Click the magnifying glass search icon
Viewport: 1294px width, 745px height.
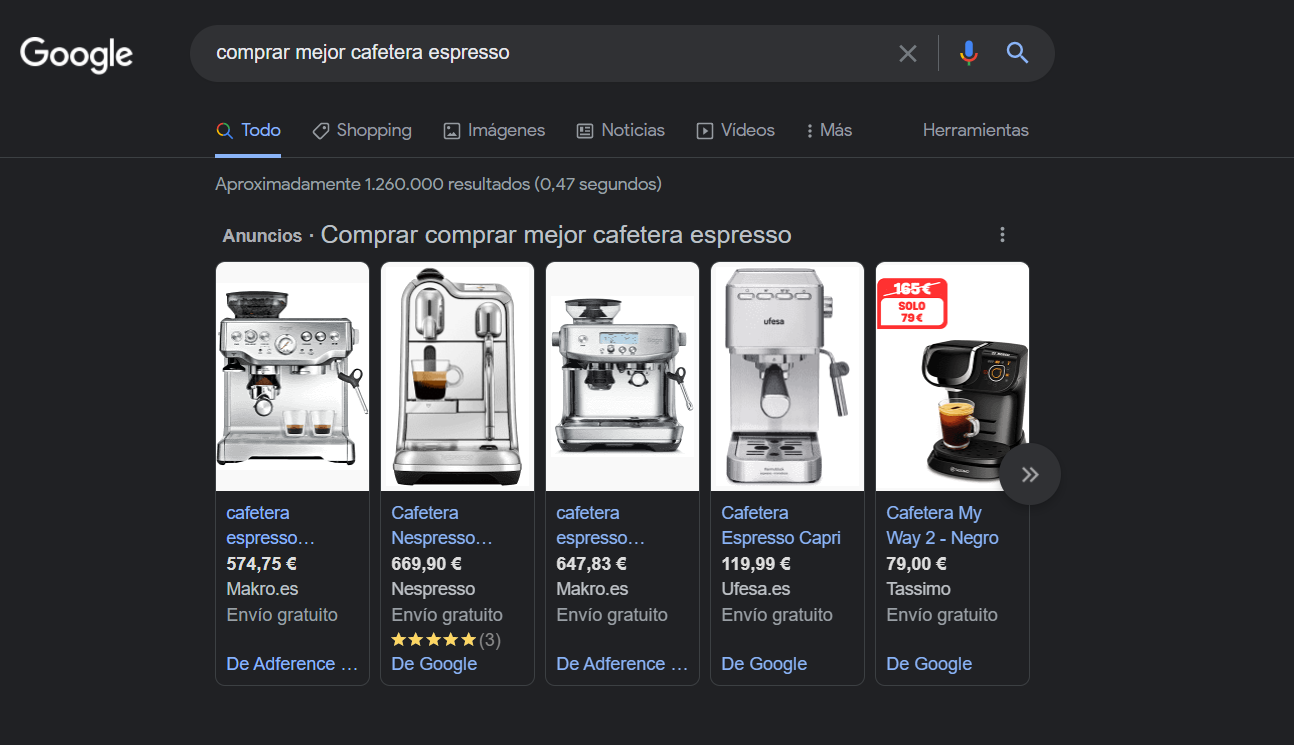(x=1017, y=54)
